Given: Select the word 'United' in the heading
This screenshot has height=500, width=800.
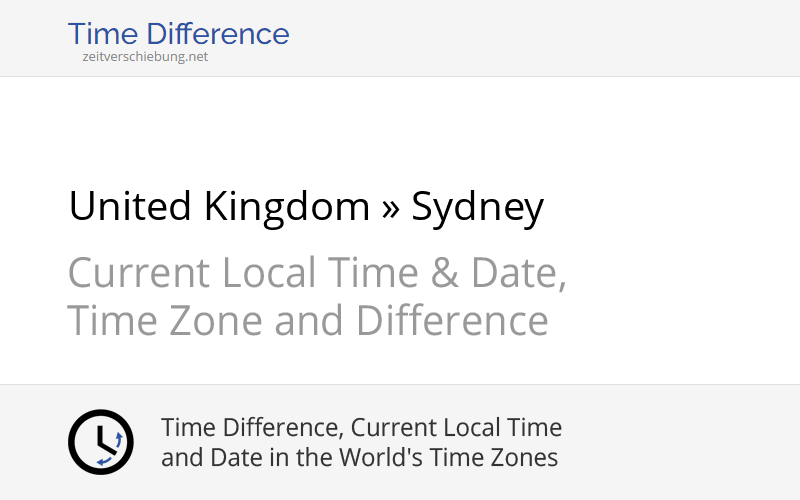Looking at the screenshot, I should [x=130, y=207].
